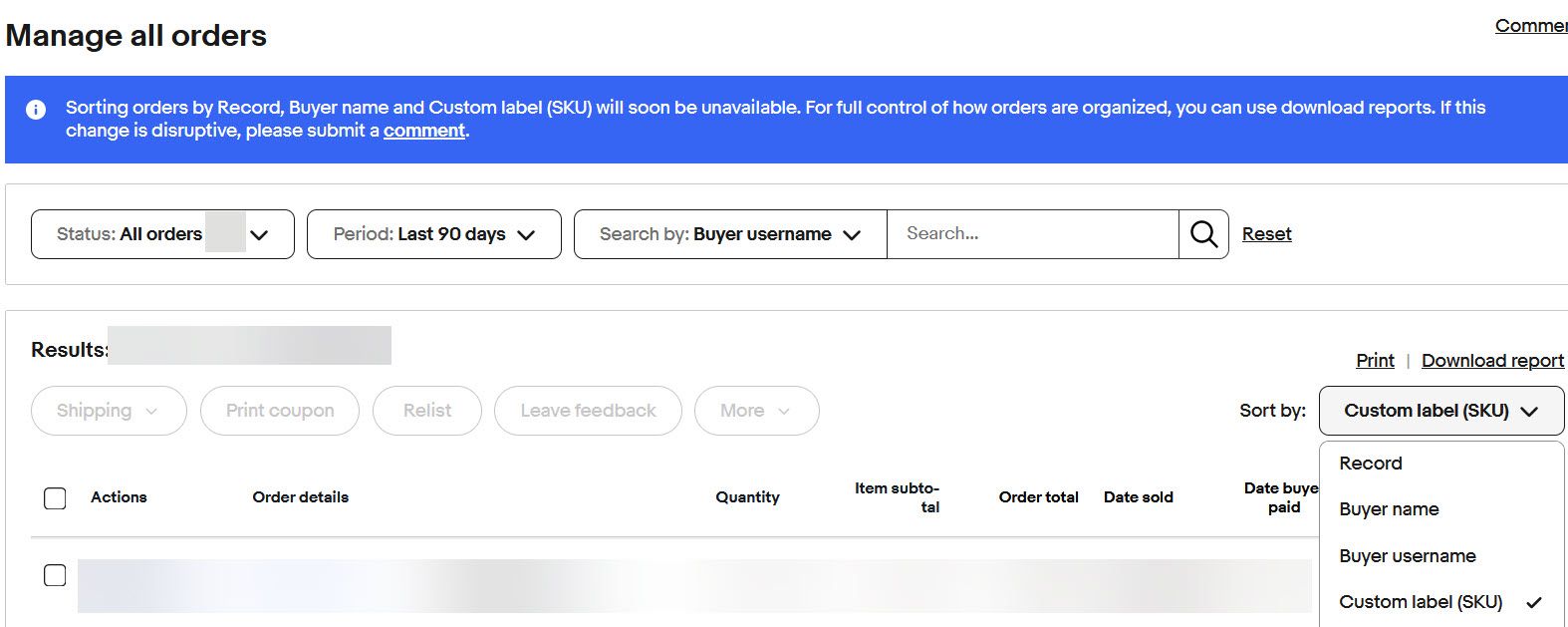Toggle the select-all orders checkbox

(x=56, y=497)
